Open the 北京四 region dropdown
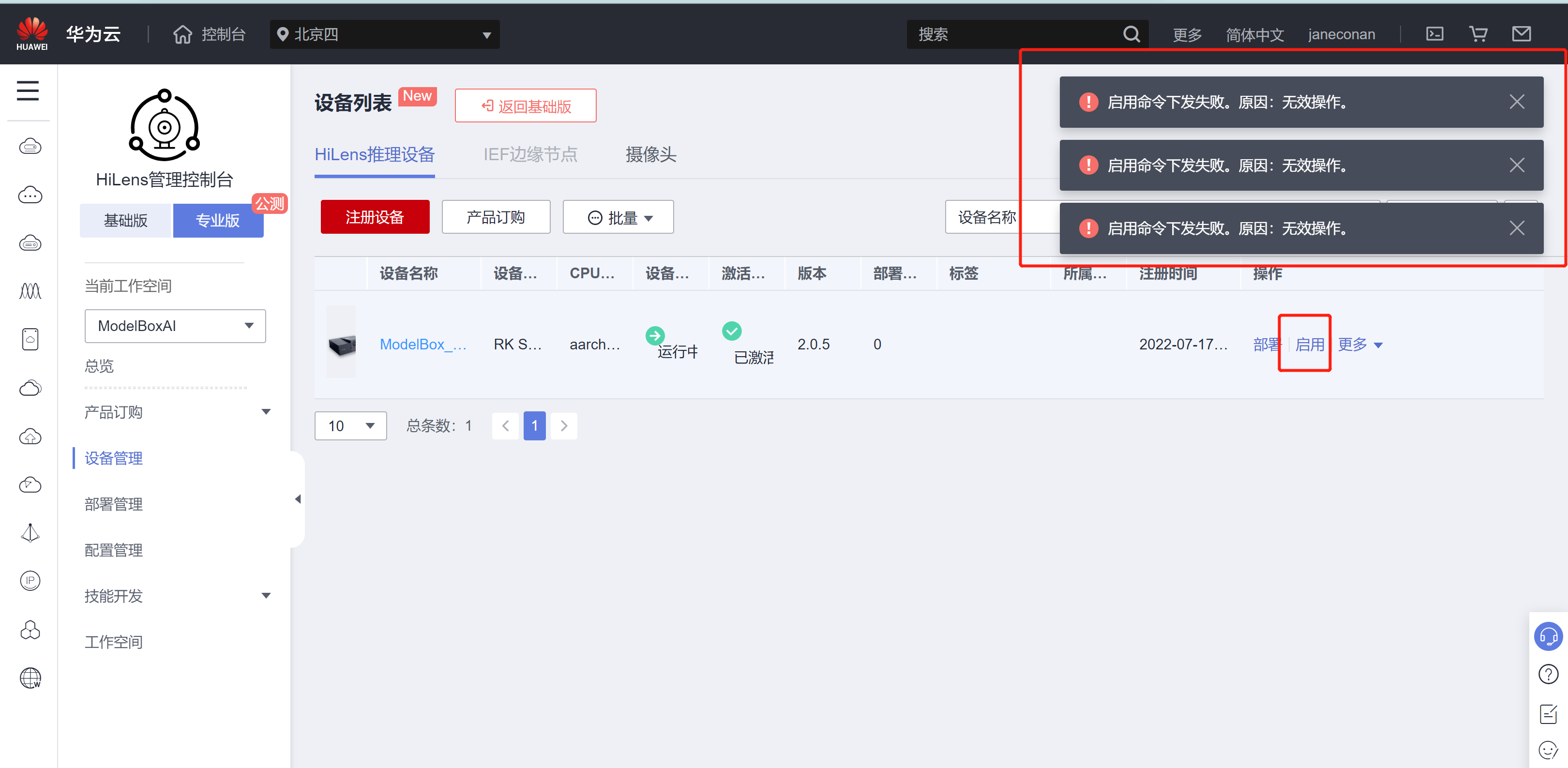 pyautogui.click(x=385, y=35)
